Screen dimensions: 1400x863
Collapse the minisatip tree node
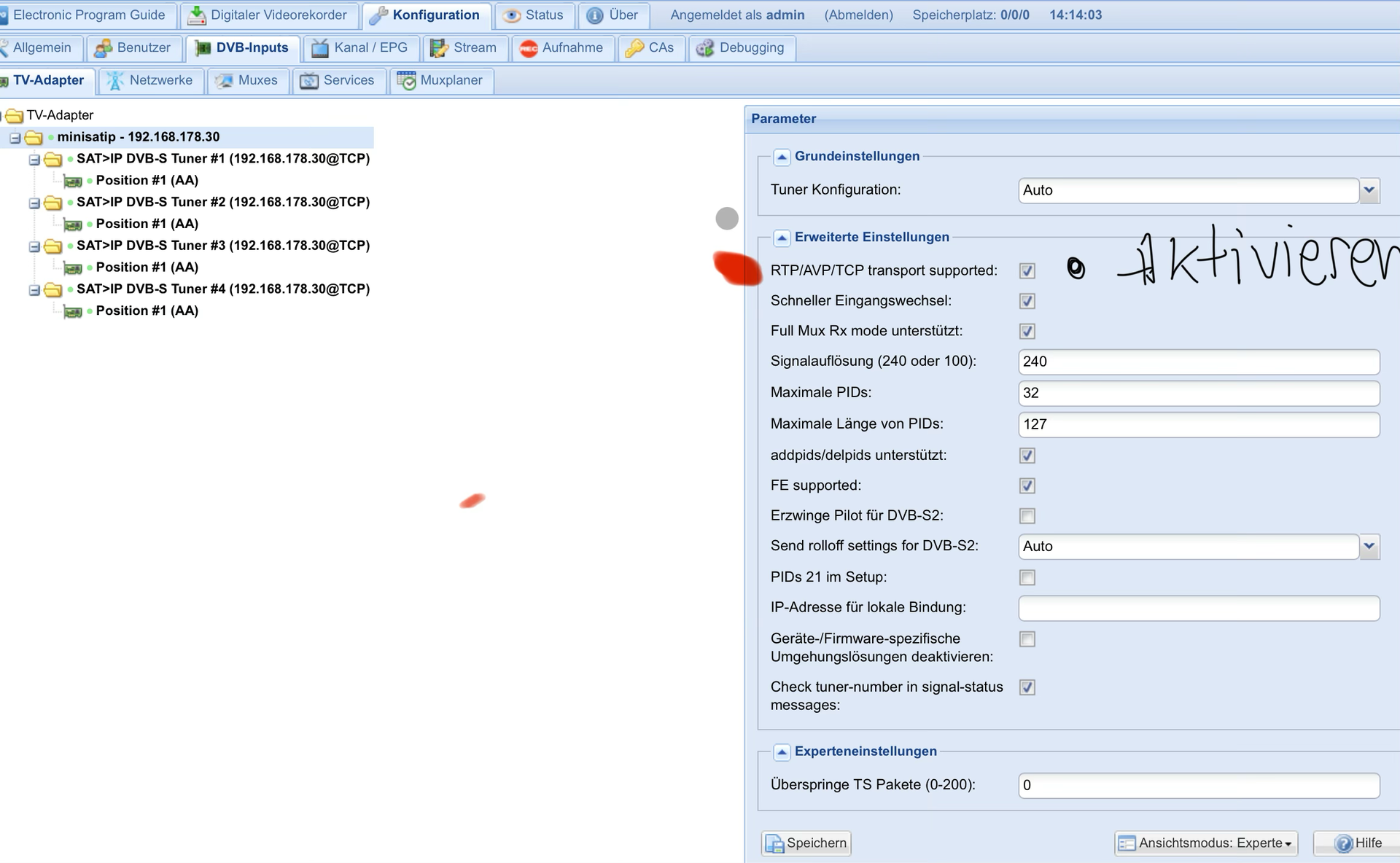tap(15, 137)
